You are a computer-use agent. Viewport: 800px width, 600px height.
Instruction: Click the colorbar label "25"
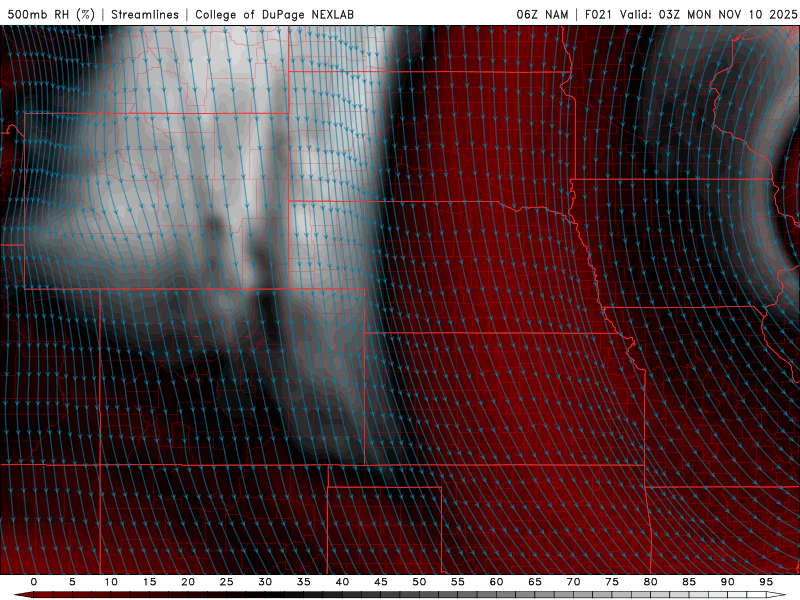227,582
